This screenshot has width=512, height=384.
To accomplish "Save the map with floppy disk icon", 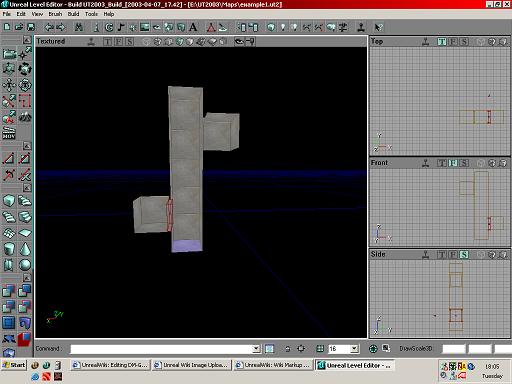I will pyautogui.click(x=31, y=27).
